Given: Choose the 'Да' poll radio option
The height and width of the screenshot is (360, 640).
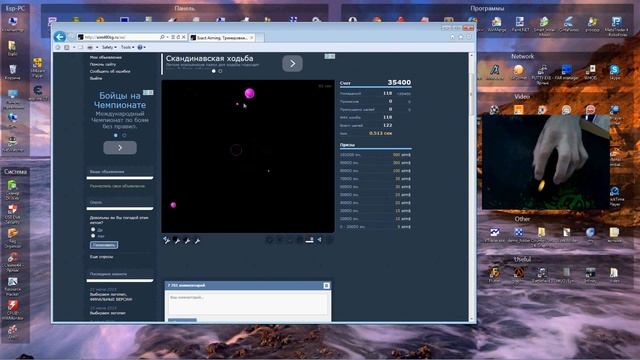Looking at the screenshot, I should [93, 230].
